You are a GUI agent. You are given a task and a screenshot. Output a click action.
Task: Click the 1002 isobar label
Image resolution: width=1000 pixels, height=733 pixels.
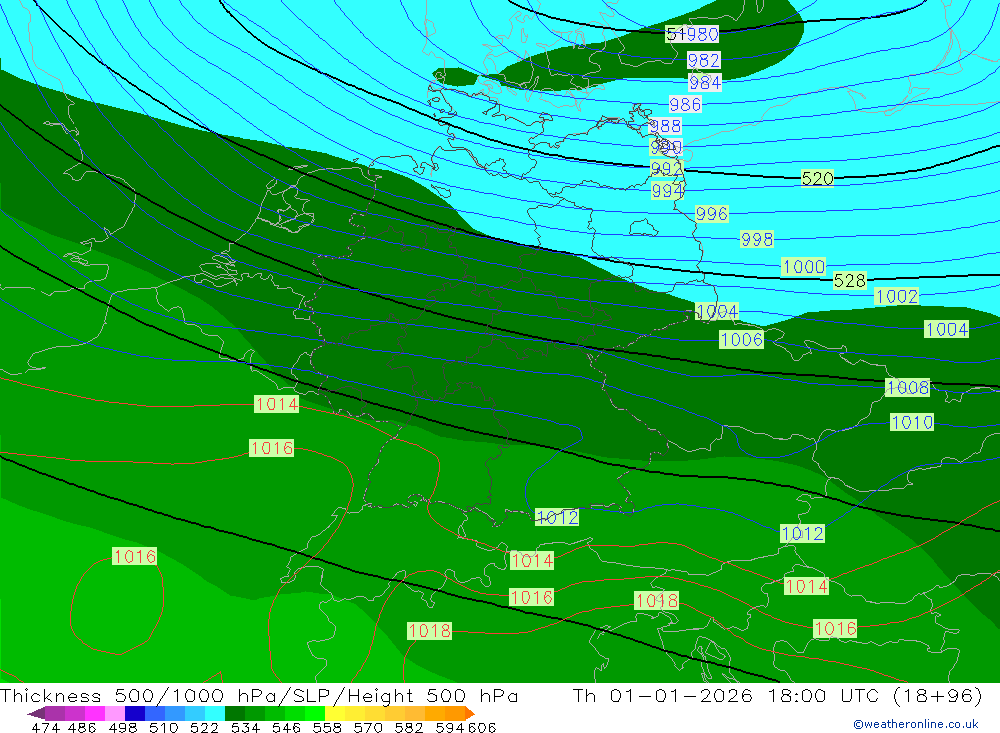click(897, 296)
